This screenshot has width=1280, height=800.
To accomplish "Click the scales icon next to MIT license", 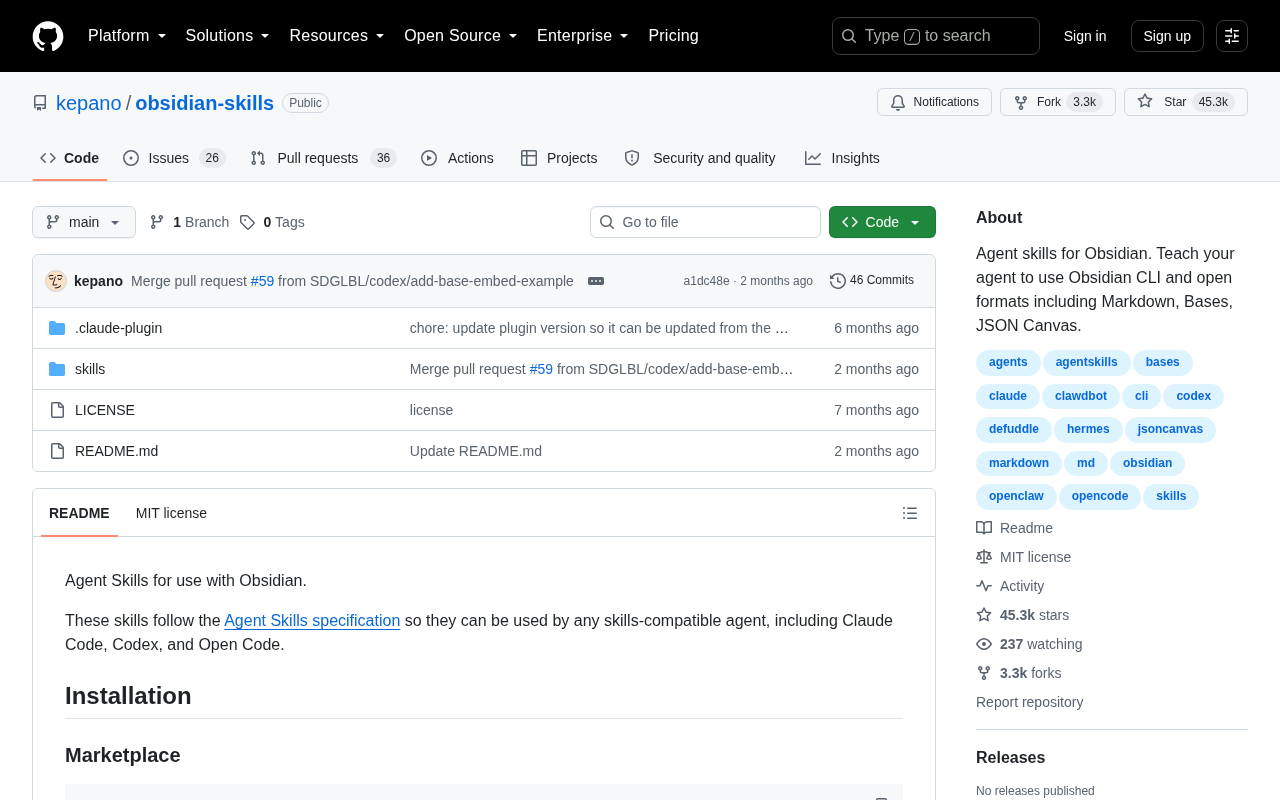I will coord(984,557).
